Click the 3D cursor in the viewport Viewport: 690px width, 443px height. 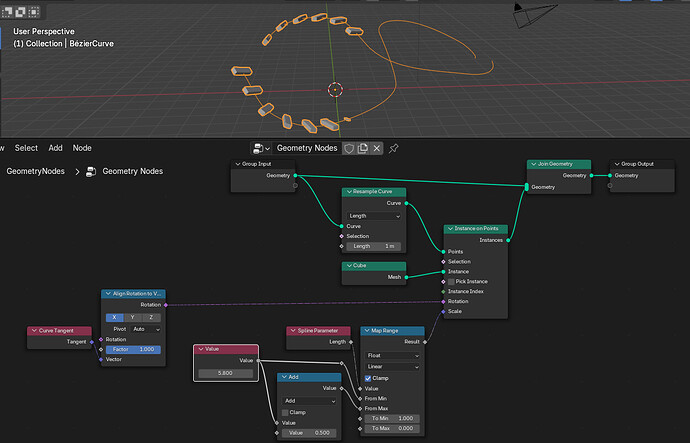tap(335, 90)
